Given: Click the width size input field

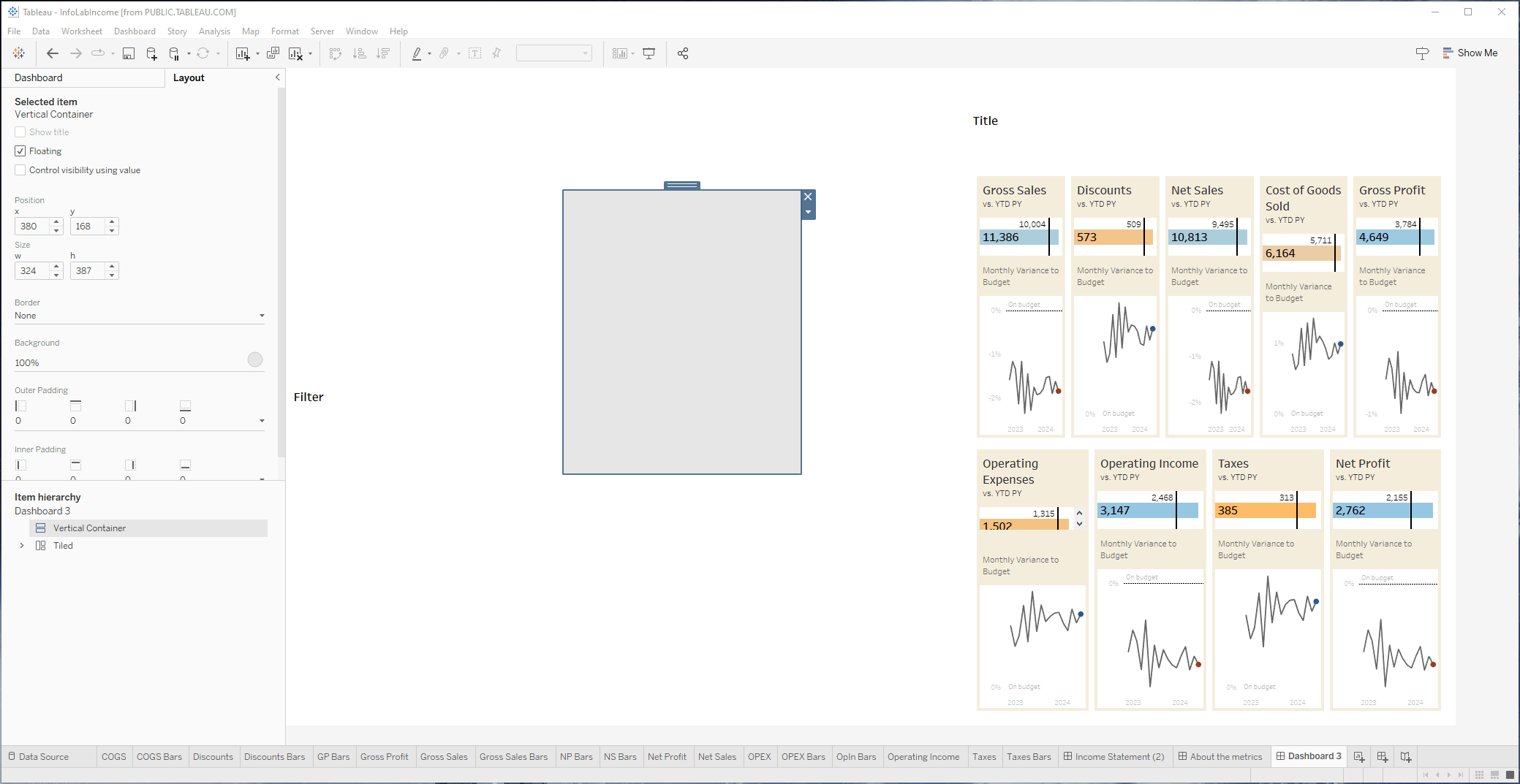Looking at the screenshot, I should pos(32,271).
